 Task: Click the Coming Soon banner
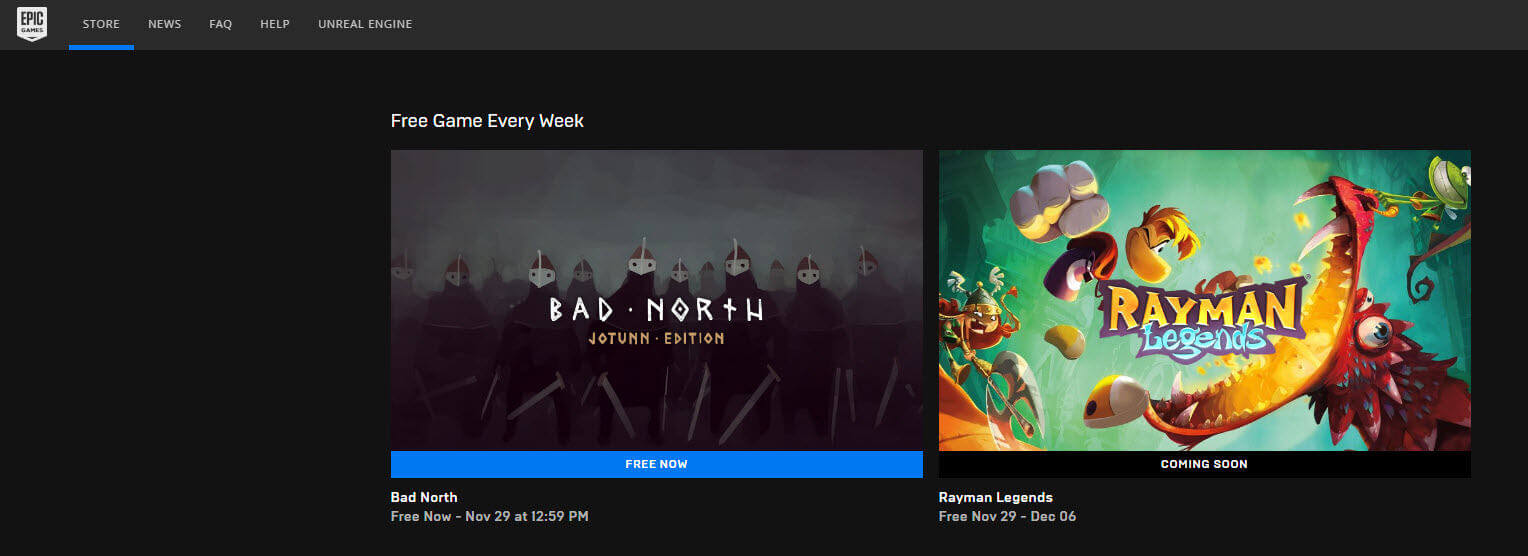1205,464
